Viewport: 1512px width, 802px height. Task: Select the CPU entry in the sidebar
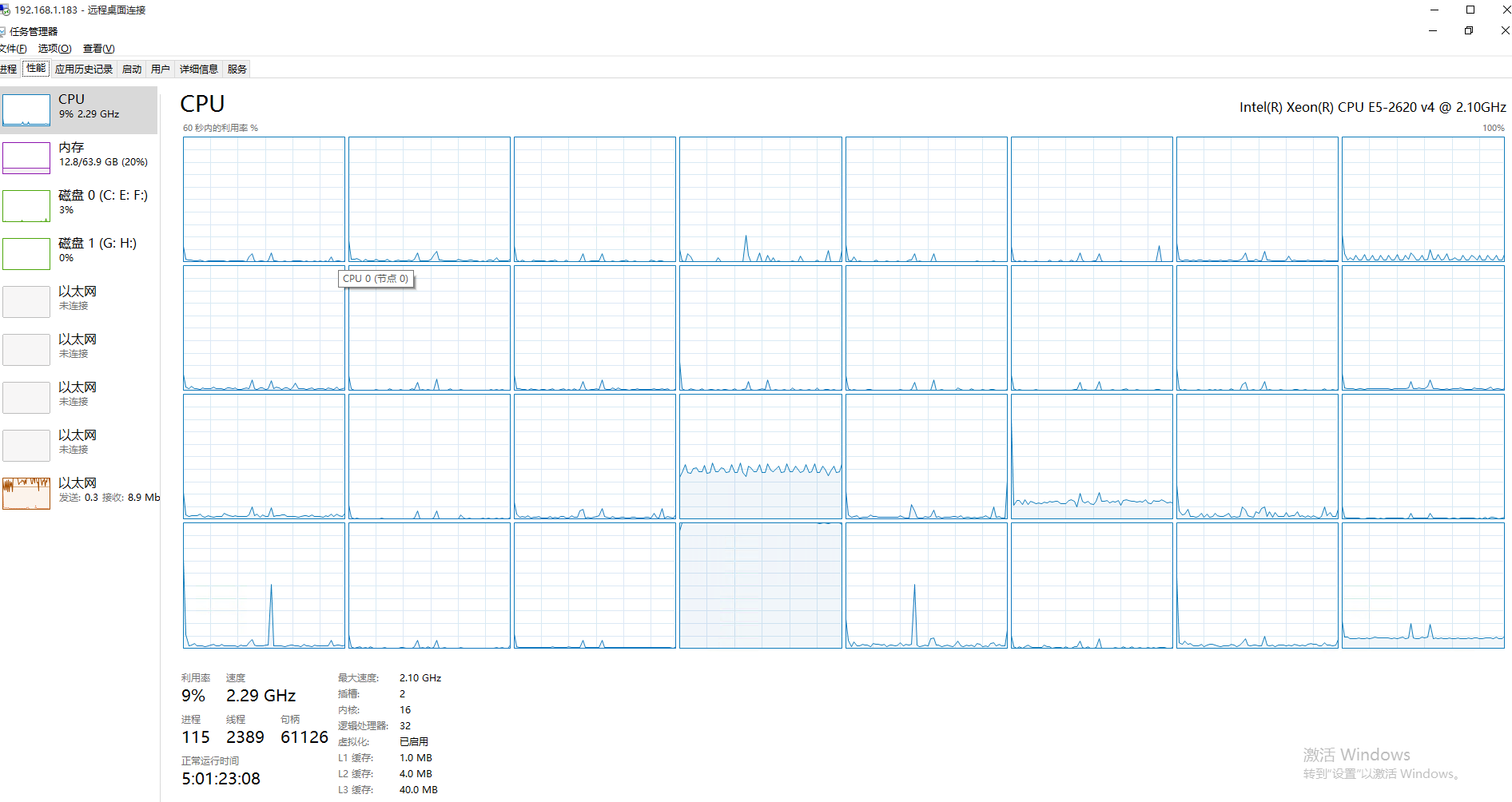point(80,108)
